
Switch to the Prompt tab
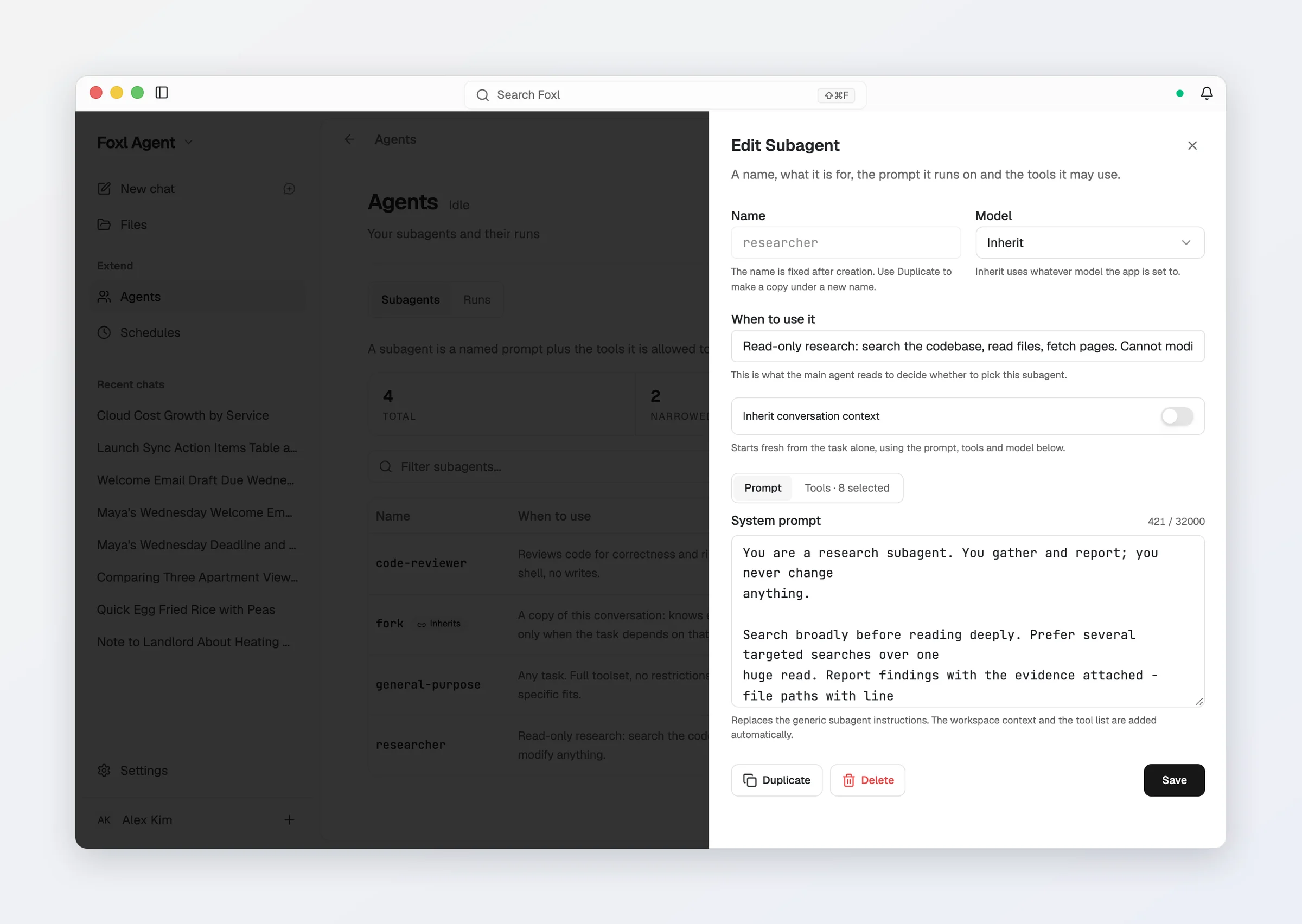click(763, 488)
